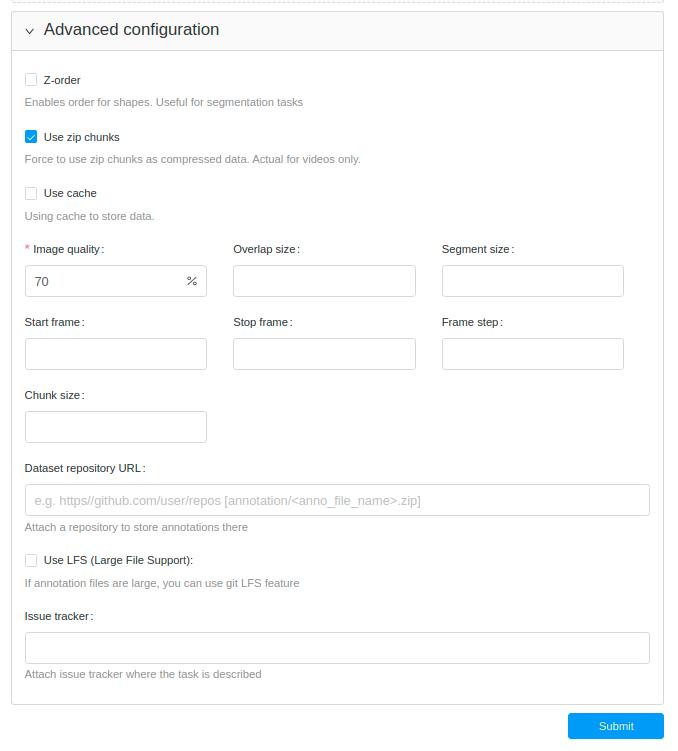The height and width of the screenshot is (751, 678).
Task: Click the Advanced configuration panel title
Action: pos(131,30)
